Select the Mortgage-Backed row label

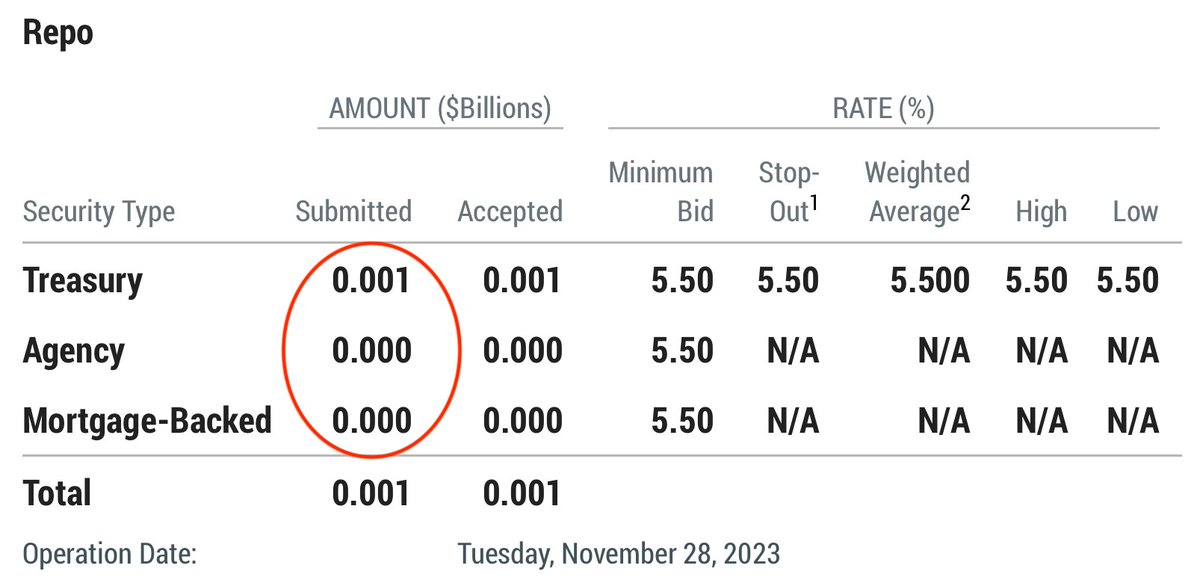point(147,421)
